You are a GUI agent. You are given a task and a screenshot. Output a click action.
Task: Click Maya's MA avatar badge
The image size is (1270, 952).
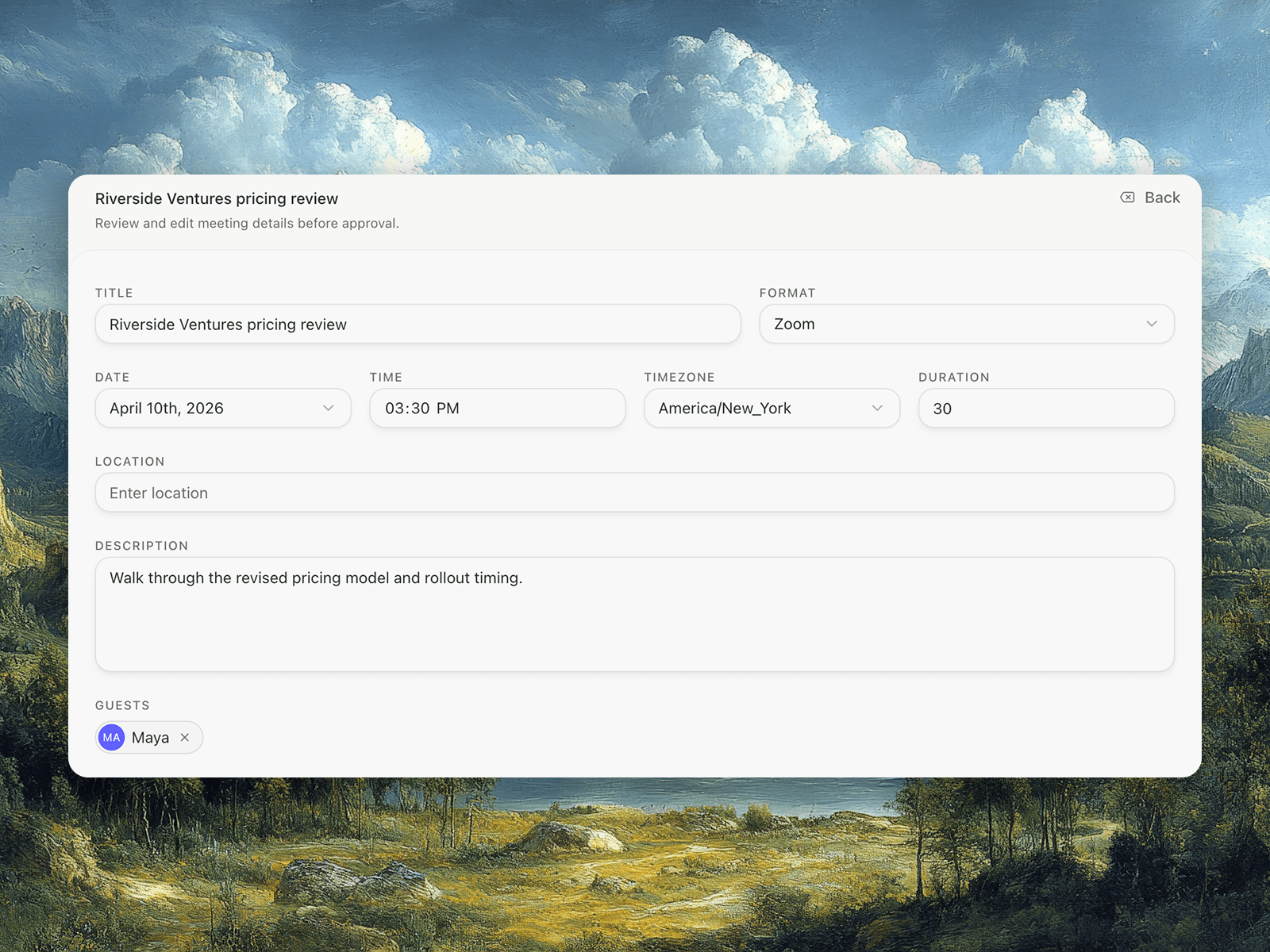tap(112, 738)
